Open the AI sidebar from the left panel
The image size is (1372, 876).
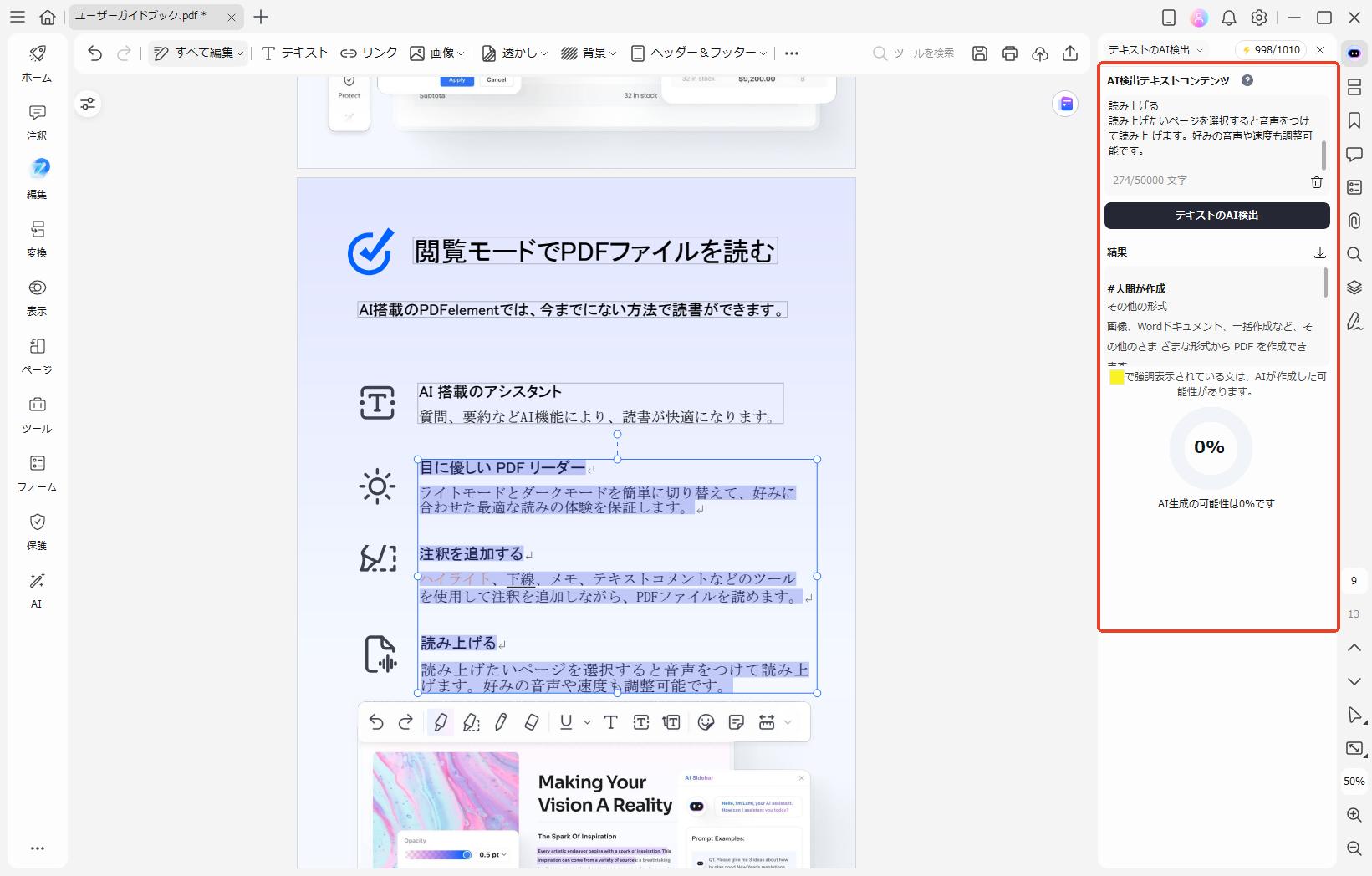tap(37, 589)
